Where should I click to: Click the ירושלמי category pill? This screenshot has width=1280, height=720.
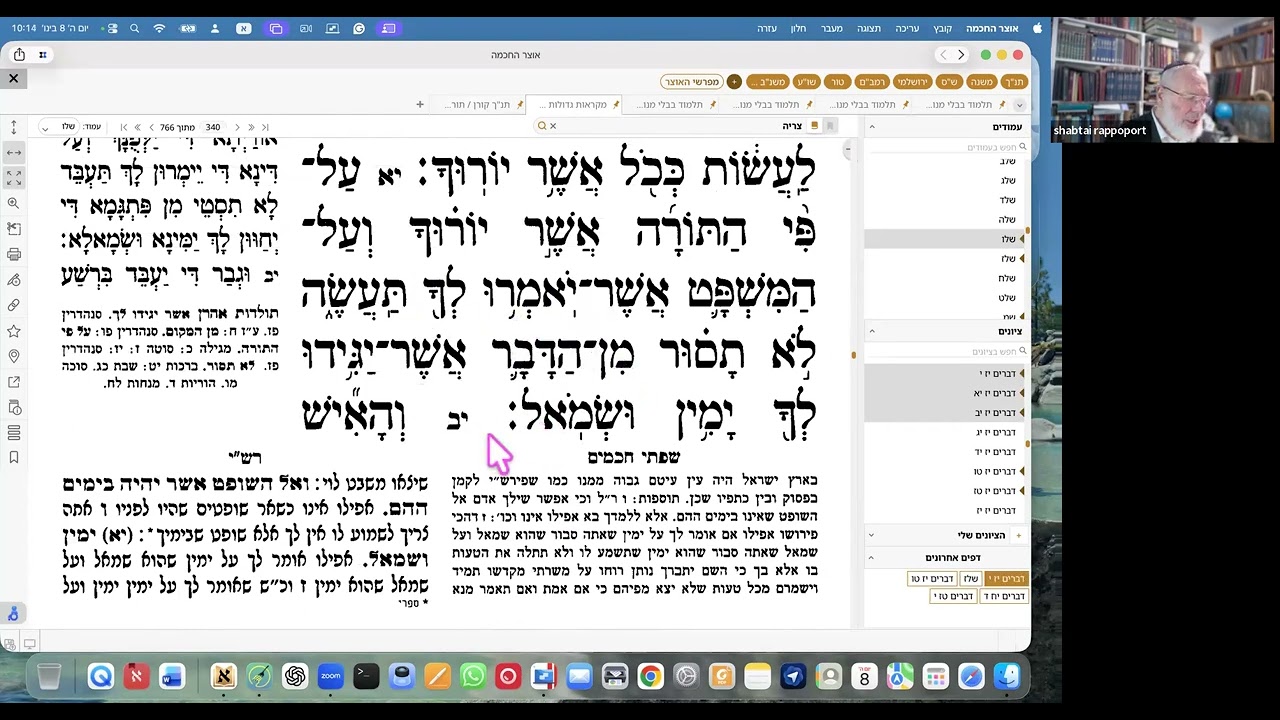tap(913, 82)
